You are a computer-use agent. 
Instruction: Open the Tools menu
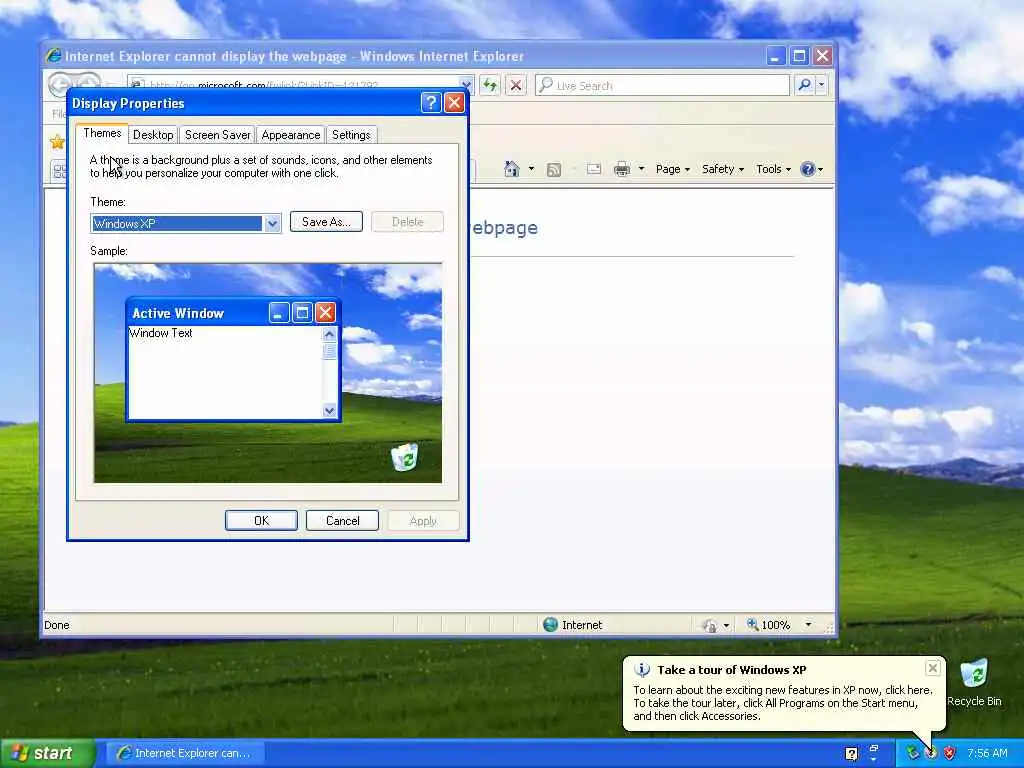[773, 169]
